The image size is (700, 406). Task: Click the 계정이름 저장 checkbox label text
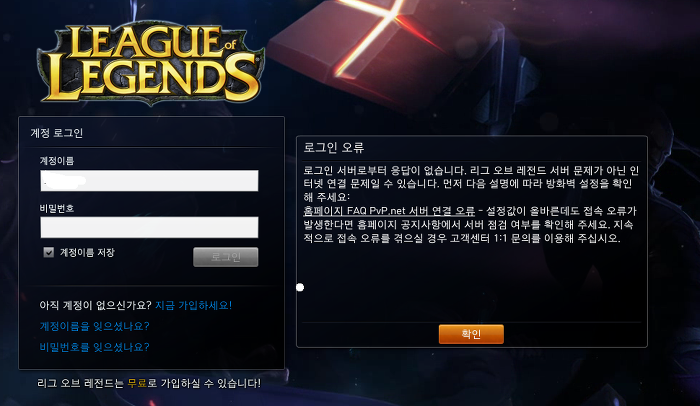coord(88,252)
